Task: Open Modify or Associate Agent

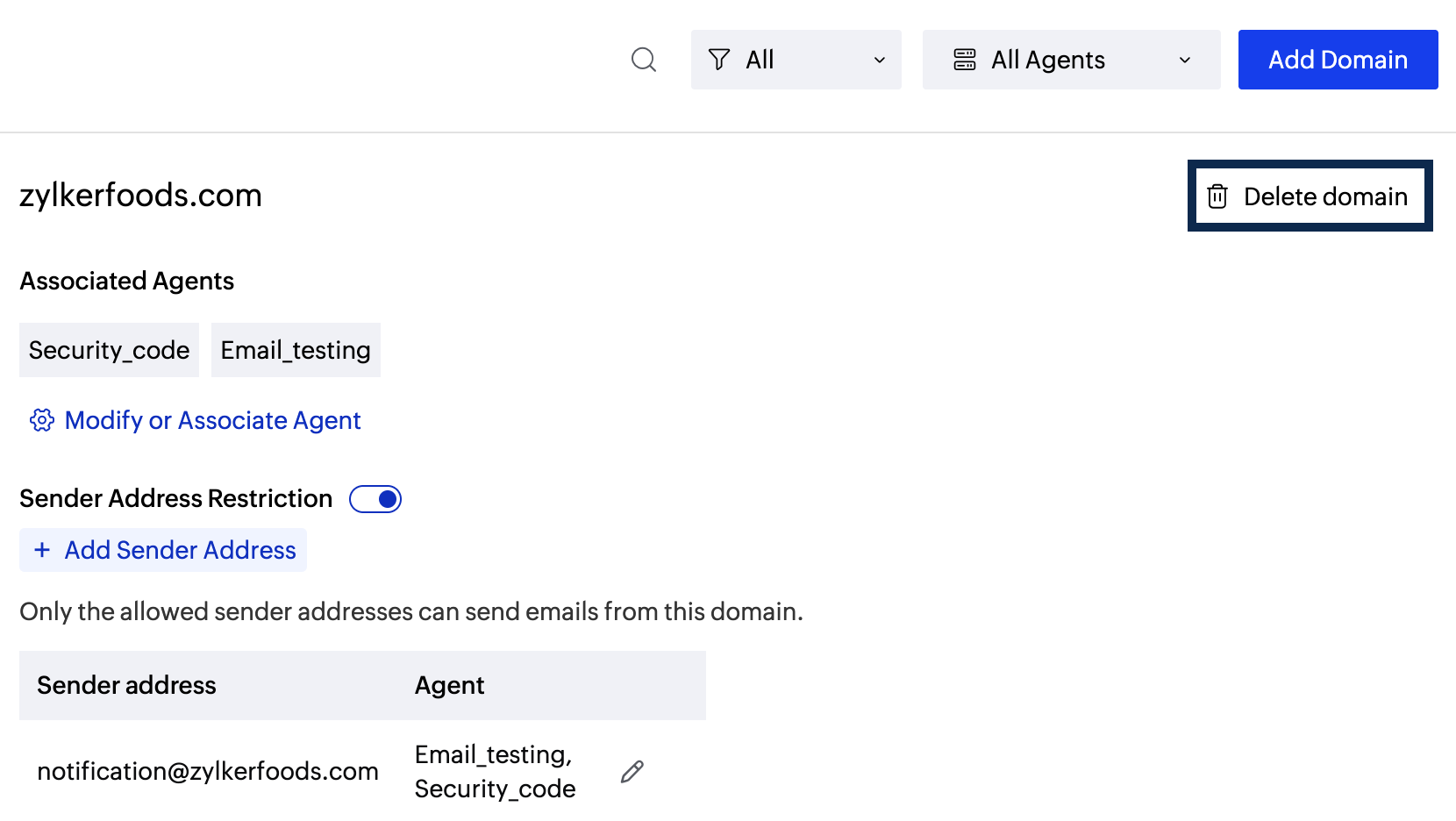Action: click(211, 420)
